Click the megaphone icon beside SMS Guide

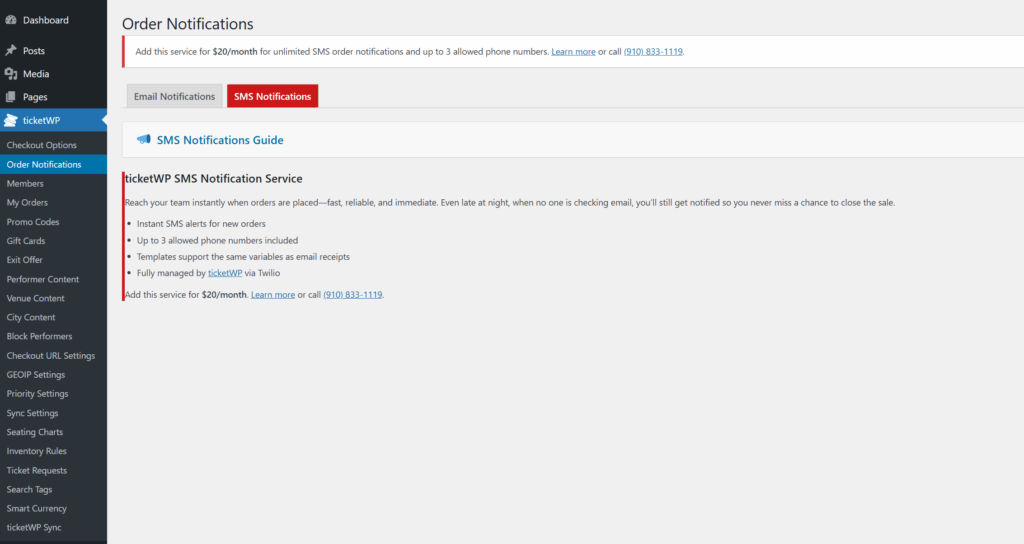coord(144,139)
